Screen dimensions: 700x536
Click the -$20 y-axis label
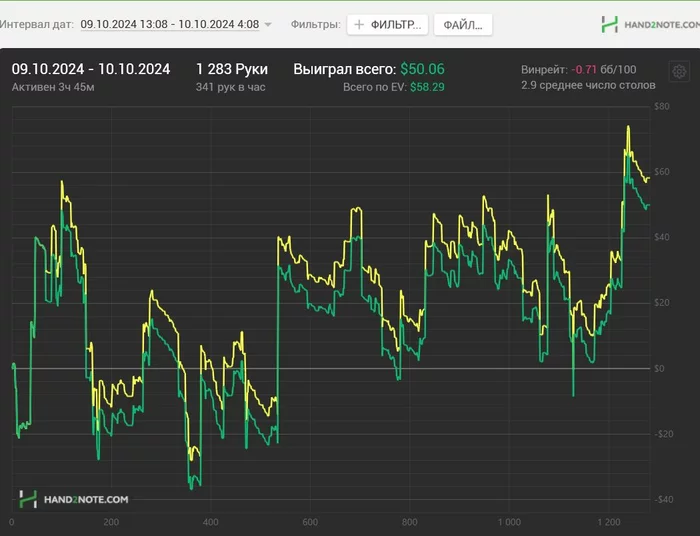(x=663, y=434)
